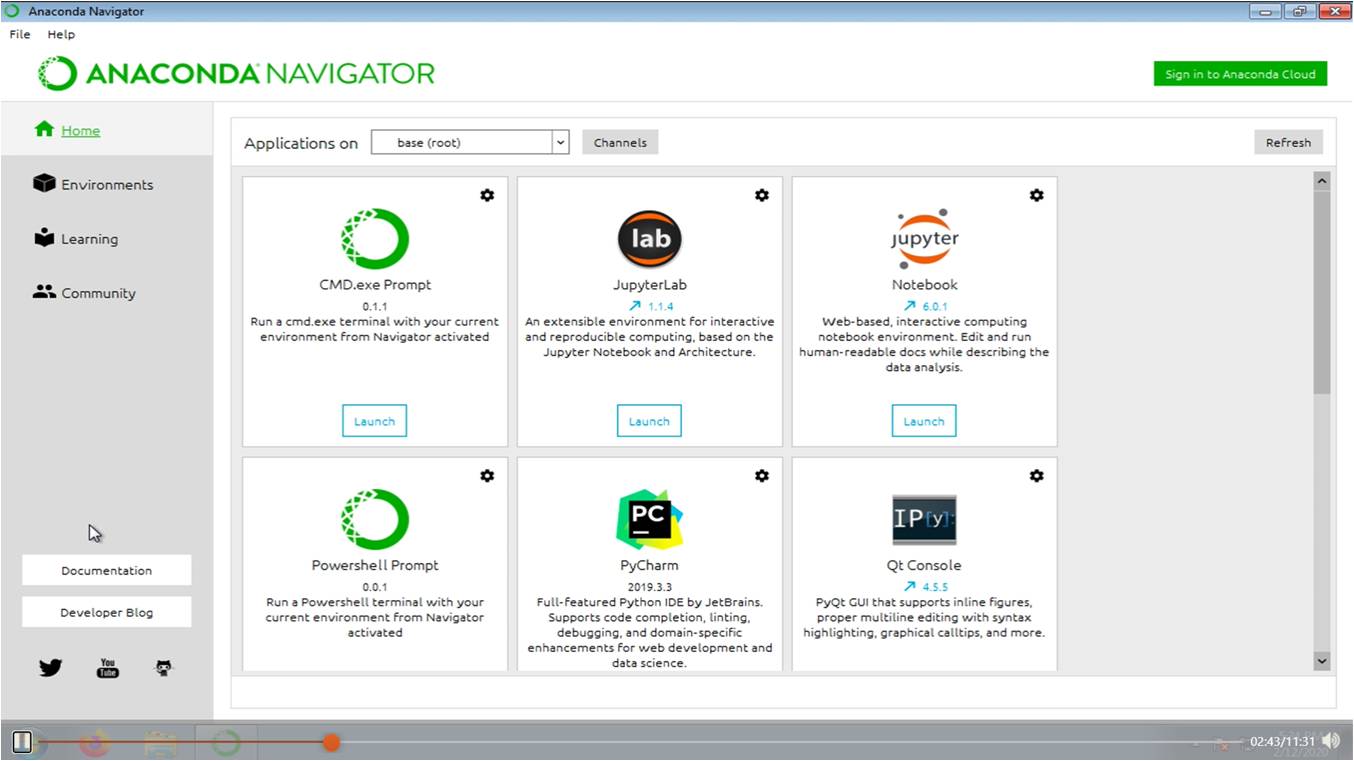Open the Channels selector
Viewport: 1354px width, 761px height.
[x=619, y=142]
